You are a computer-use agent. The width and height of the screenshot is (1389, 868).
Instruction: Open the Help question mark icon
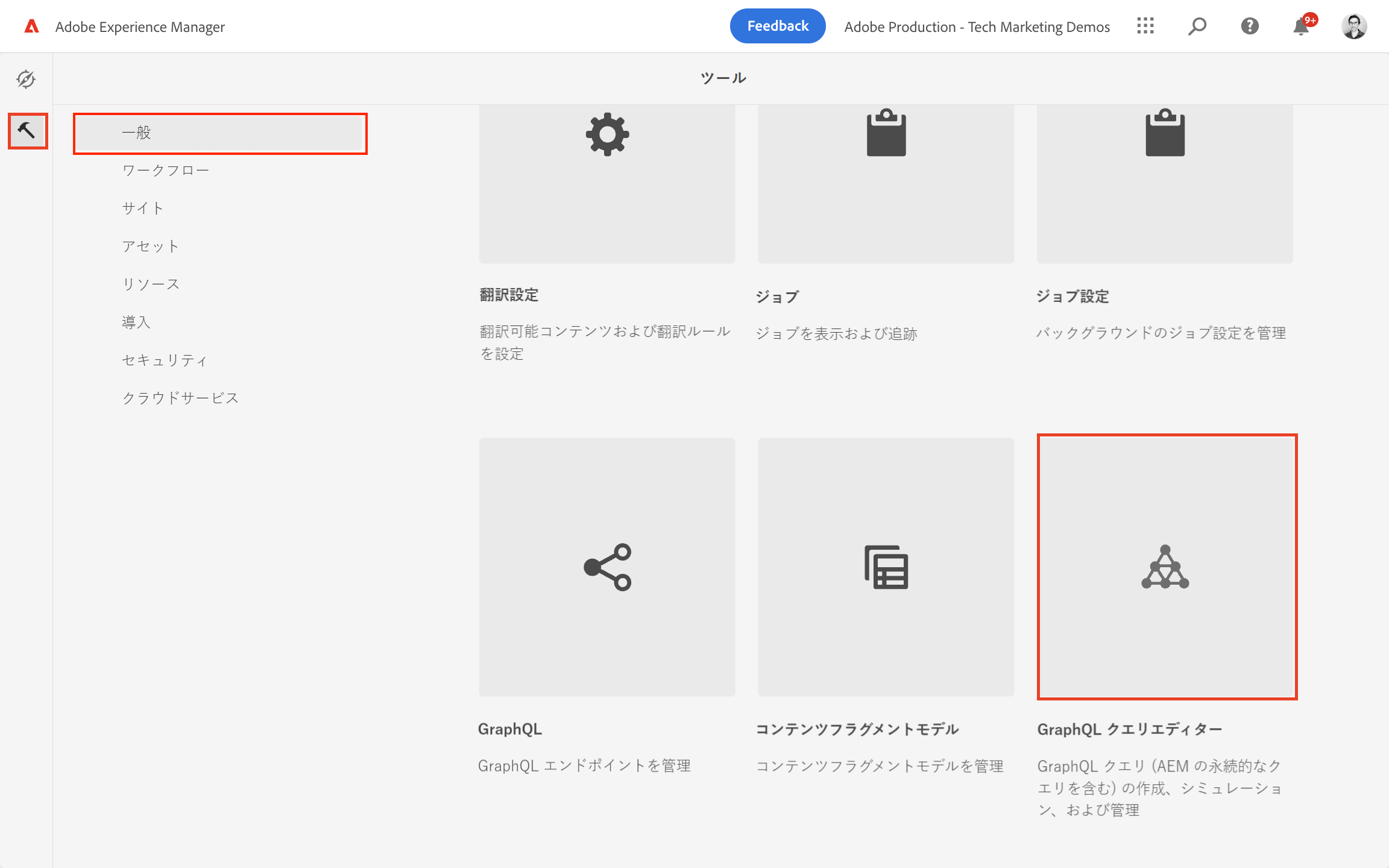(x=1250, y=26)
